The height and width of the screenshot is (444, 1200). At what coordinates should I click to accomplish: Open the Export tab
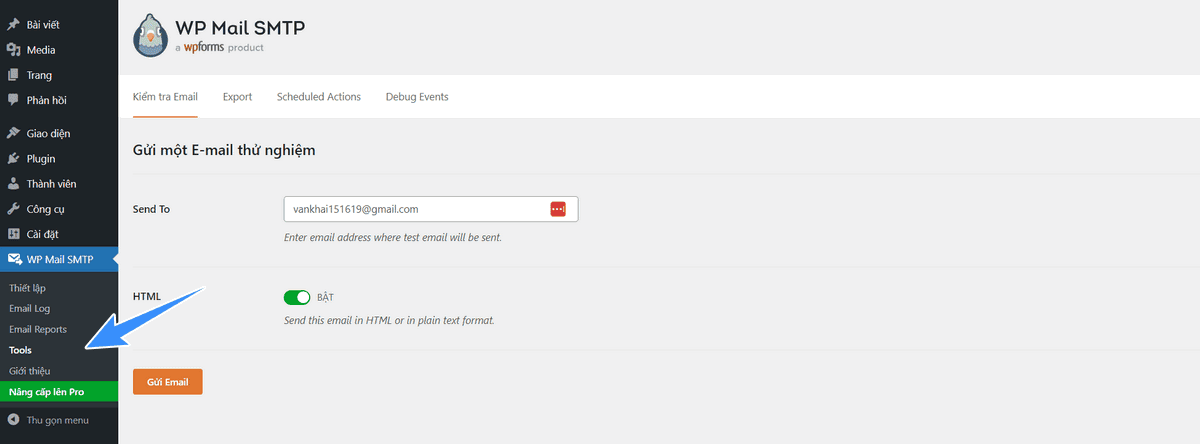pyautogui.click(x=237, y=97)
